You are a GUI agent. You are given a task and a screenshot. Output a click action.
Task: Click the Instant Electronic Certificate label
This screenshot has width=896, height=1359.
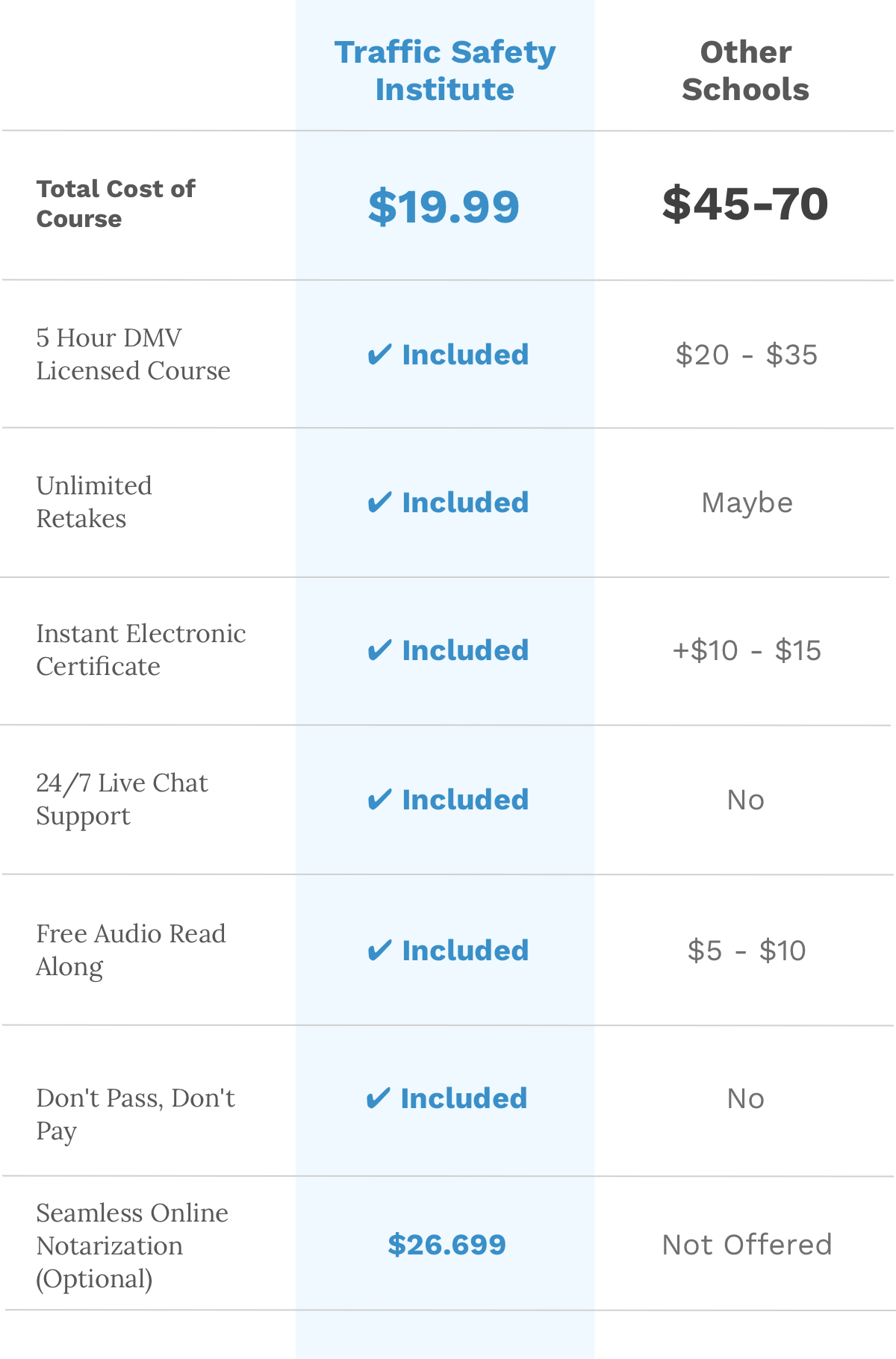pyautogui.click(x=140, y=650)
